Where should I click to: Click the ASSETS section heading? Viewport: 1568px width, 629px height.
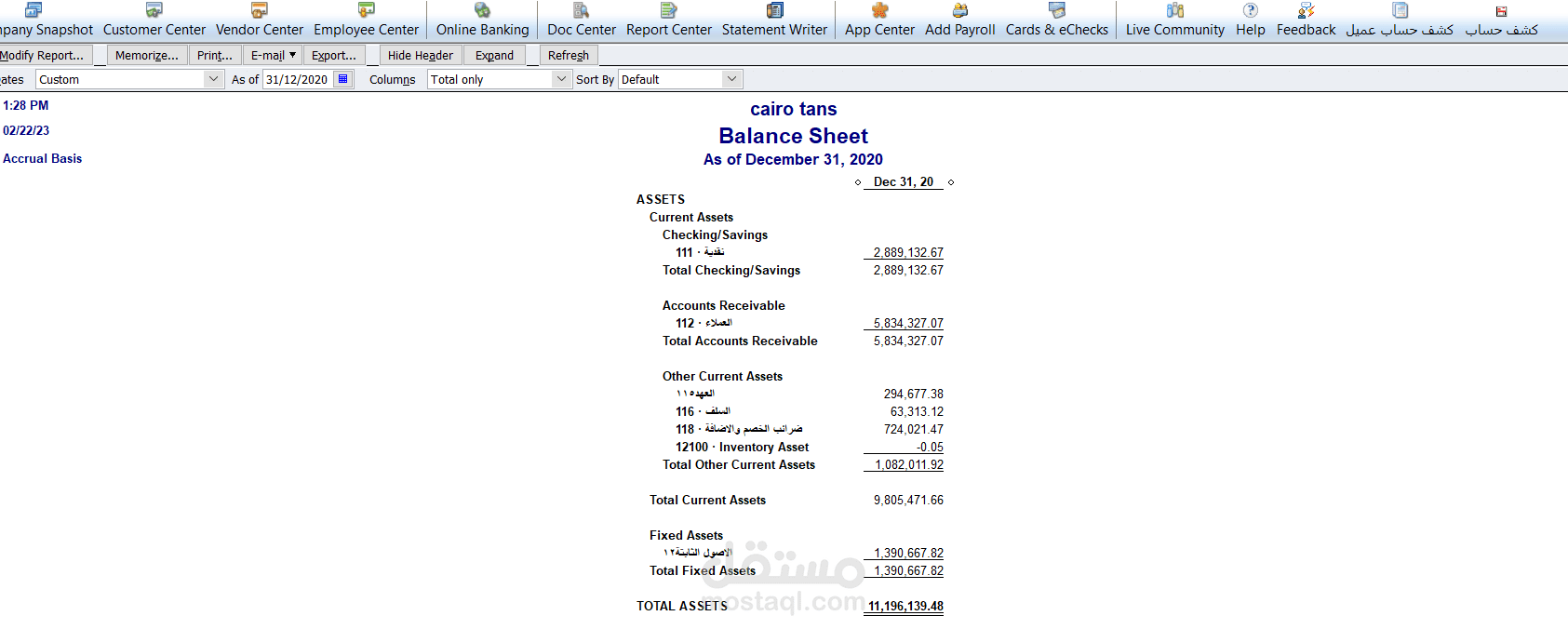pos(661,200)
